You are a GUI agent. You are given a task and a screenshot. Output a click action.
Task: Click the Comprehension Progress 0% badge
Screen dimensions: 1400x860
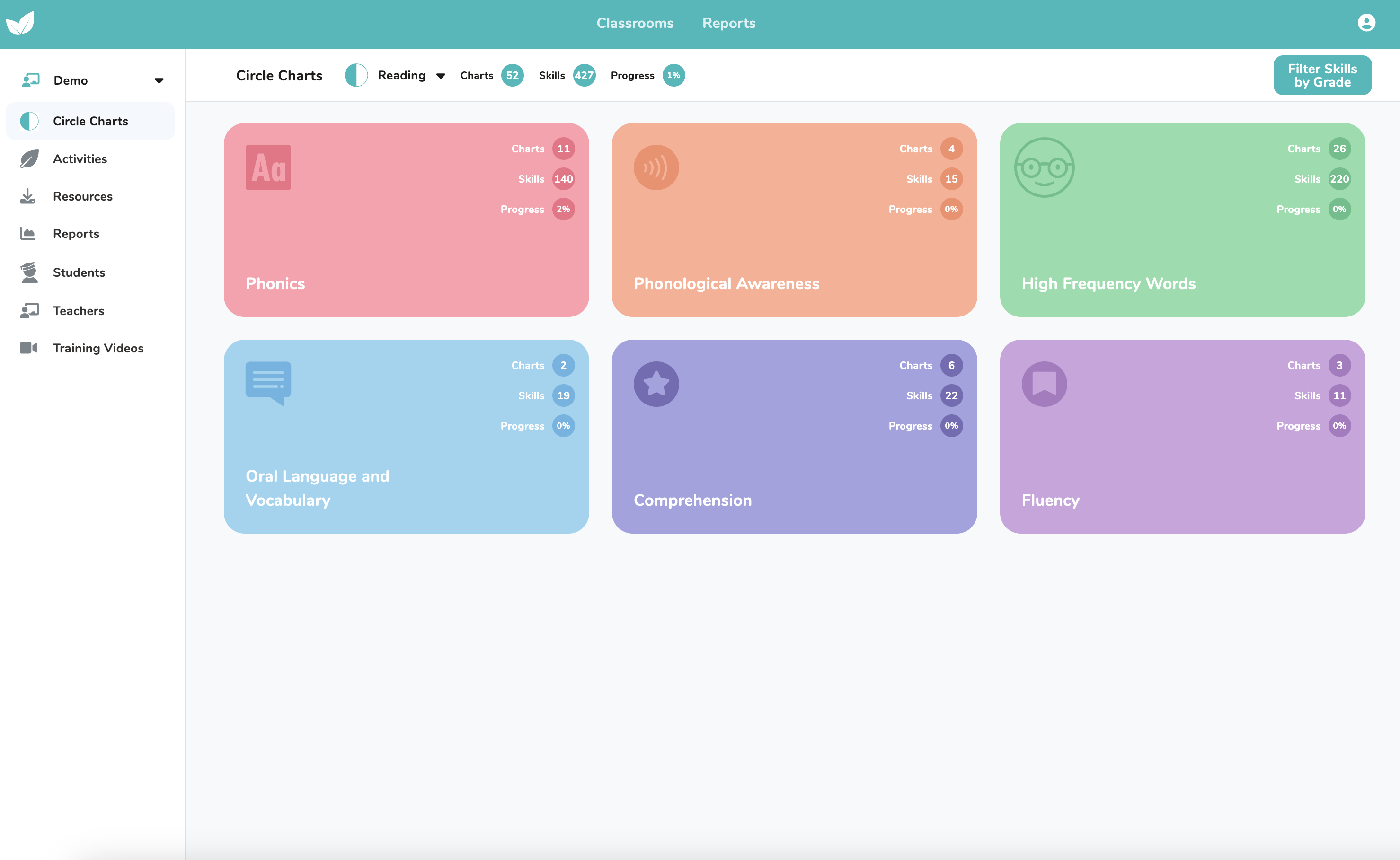tap(951, 425)
